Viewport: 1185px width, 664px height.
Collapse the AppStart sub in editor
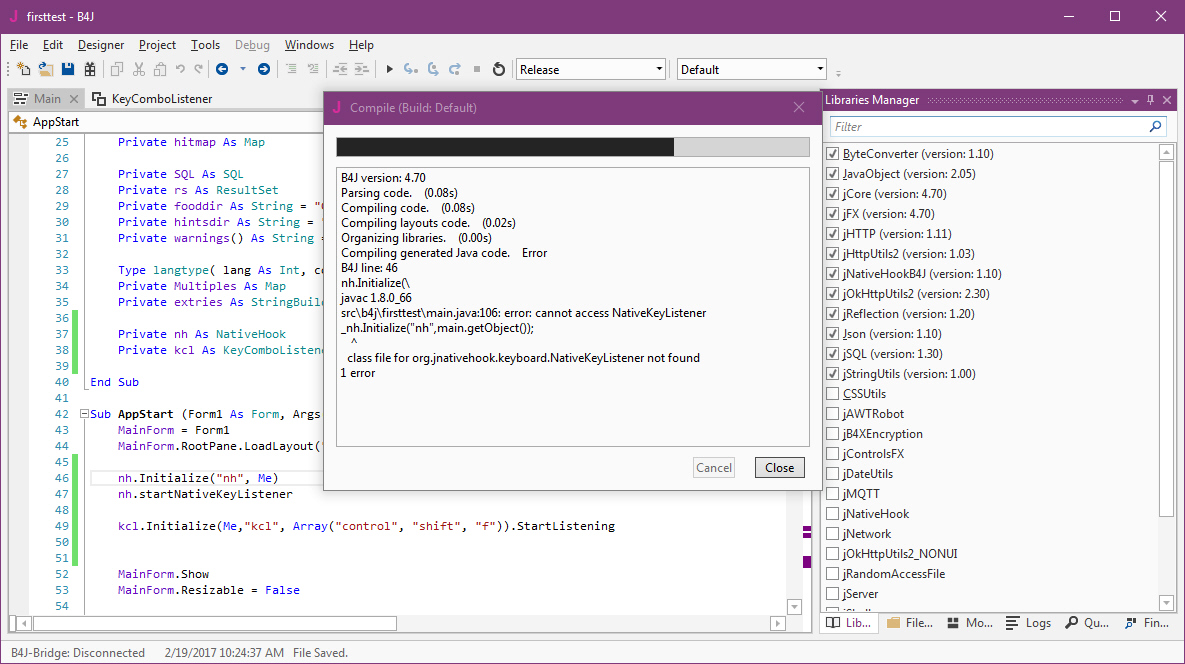tap(83, 414)
